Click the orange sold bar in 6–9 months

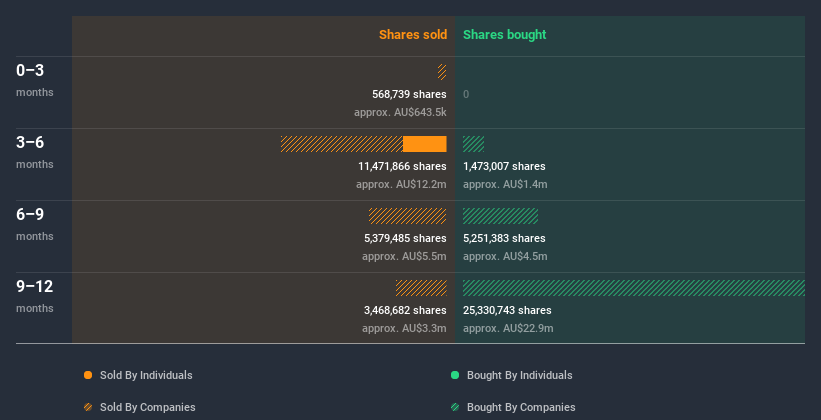click(x=407, y=216)
